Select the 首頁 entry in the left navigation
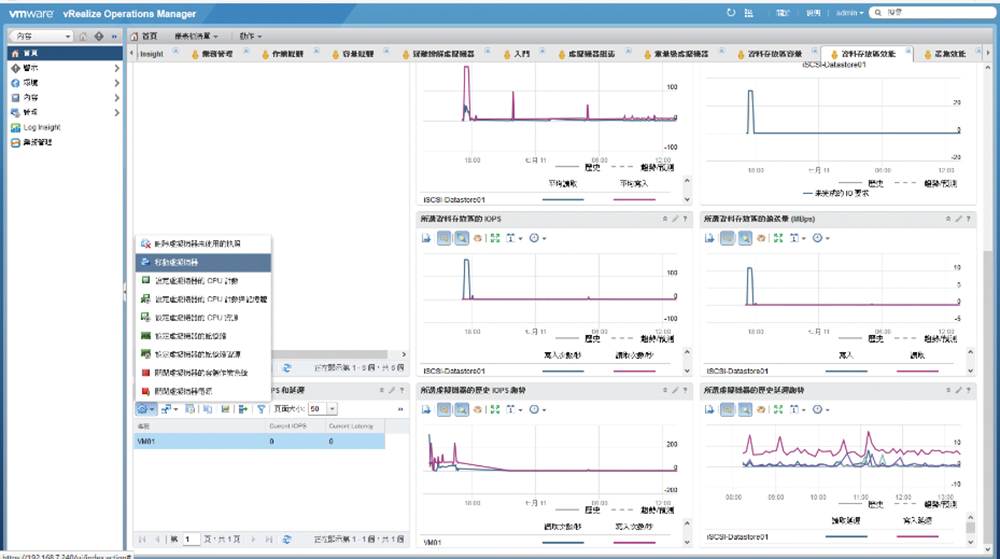1000x559 pixels. click(64, 54)
